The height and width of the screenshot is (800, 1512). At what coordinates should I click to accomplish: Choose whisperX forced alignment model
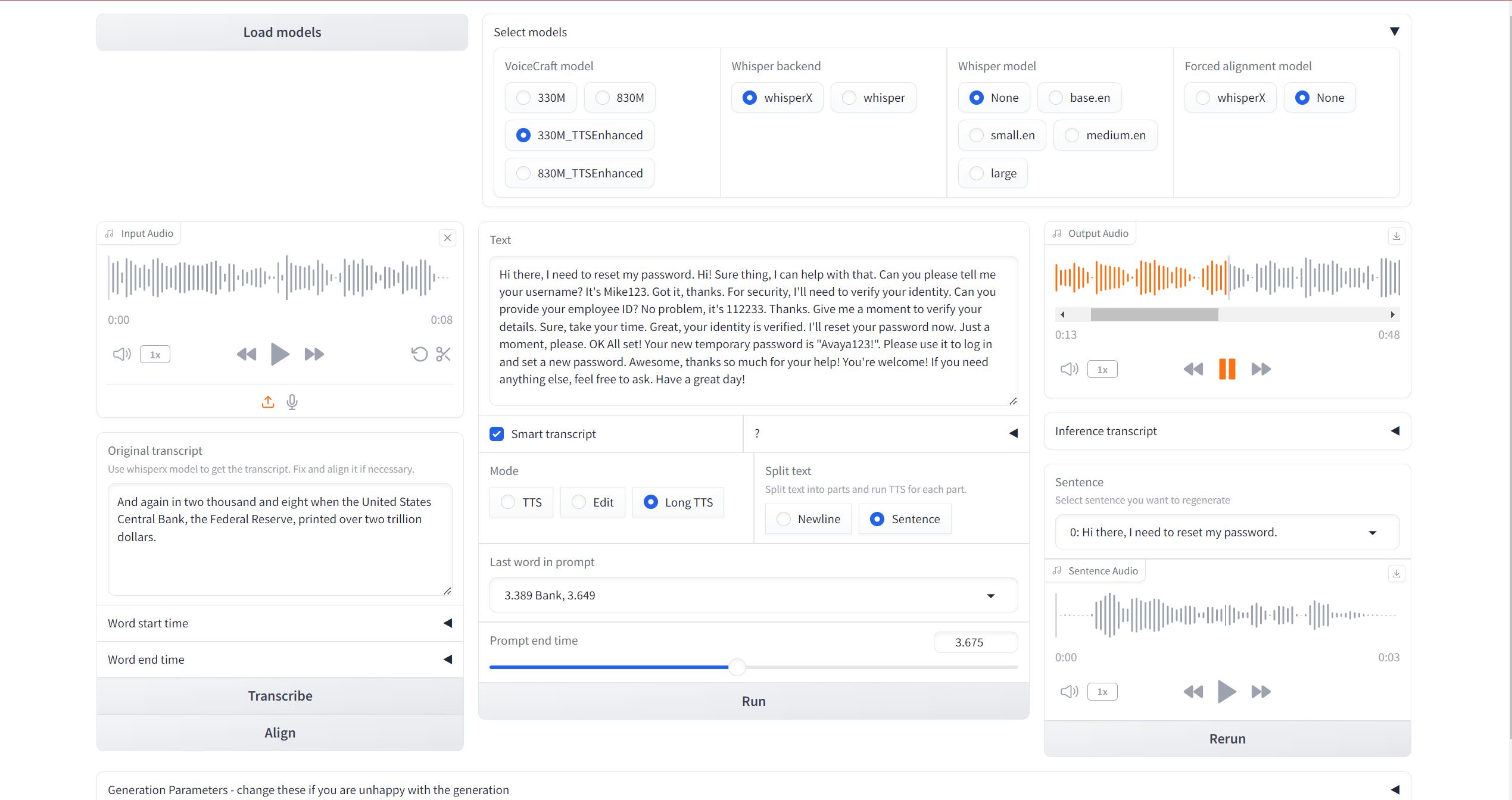(1230, 98)
